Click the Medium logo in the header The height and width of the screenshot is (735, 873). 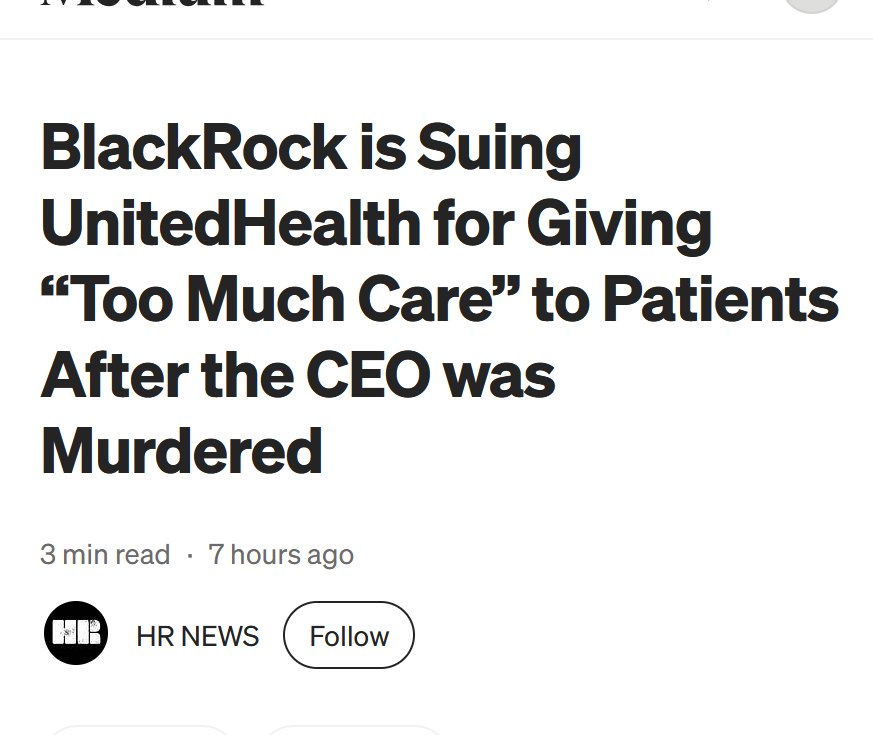tap(152, 4)
